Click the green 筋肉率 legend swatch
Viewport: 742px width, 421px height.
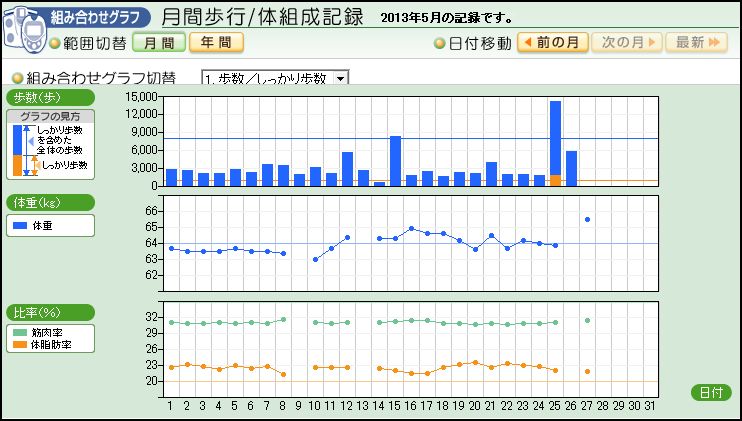coord(20,333)
